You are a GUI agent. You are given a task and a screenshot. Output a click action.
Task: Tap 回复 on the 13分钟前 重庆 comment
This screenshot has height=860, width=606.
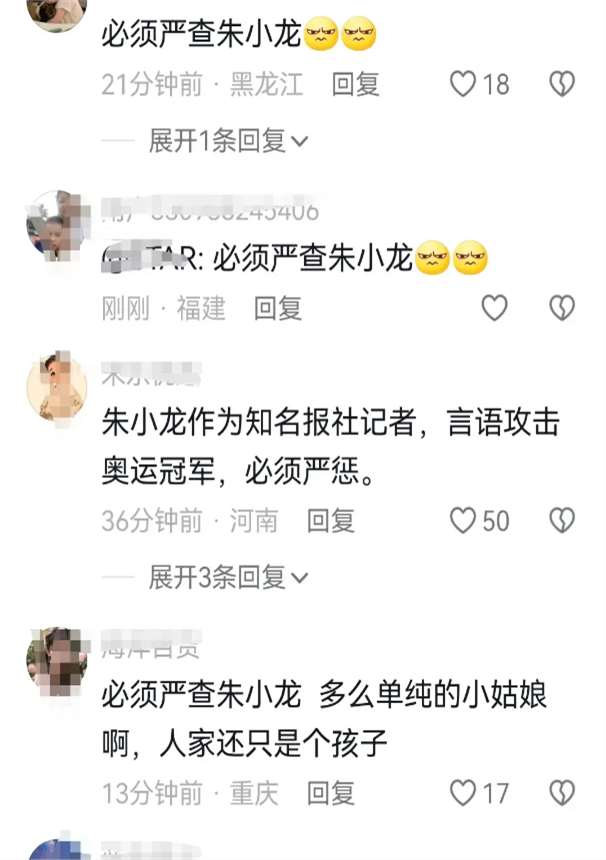[x=331, y=793]
